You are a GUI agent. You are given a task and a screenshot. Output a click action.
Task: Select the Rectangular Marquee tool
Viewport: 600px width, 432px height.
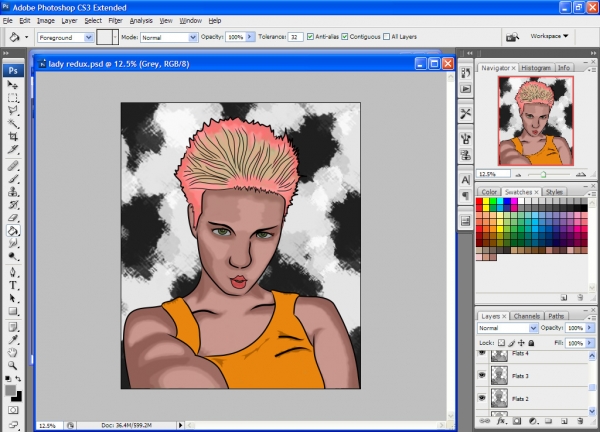pos(13,98)
